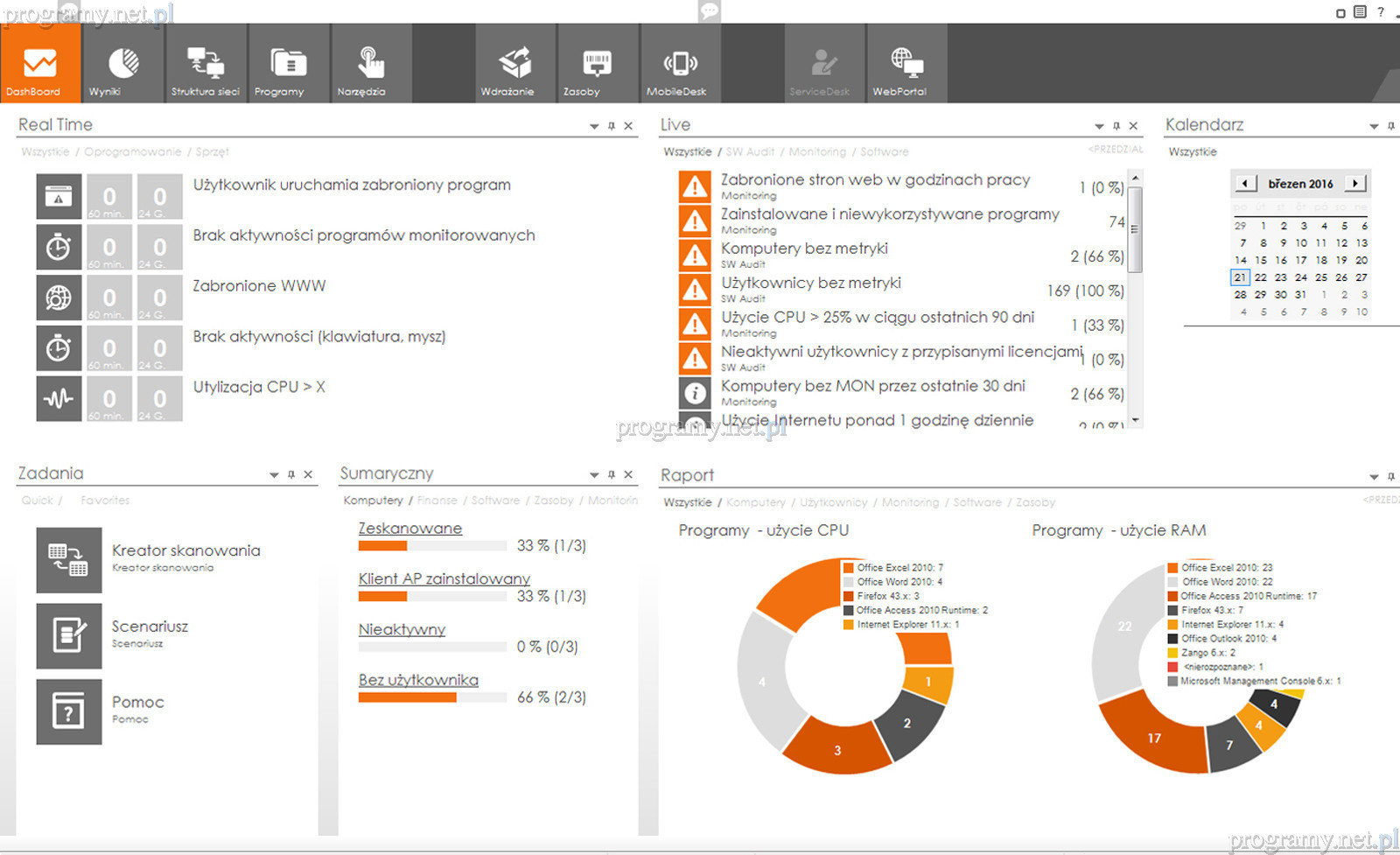The height and width of the screenshot is (855, 1400).
Task: Open the Programy module
Action: point(288,65)
